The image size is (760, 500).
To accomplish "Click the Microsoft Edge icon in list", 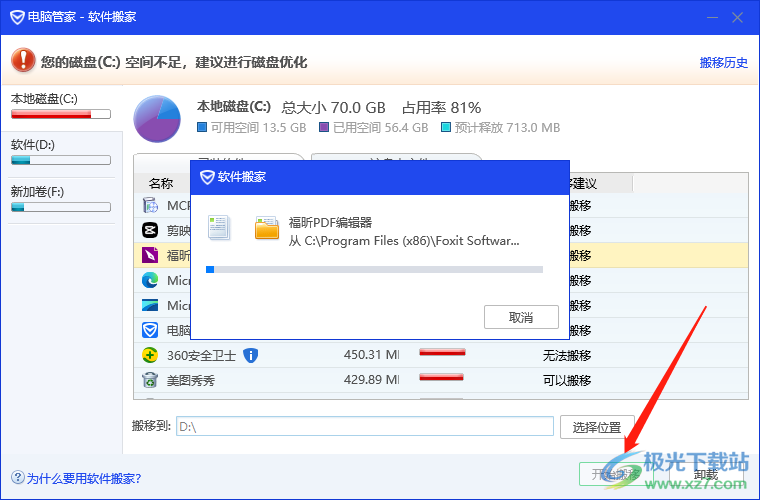I will [150, 280].
